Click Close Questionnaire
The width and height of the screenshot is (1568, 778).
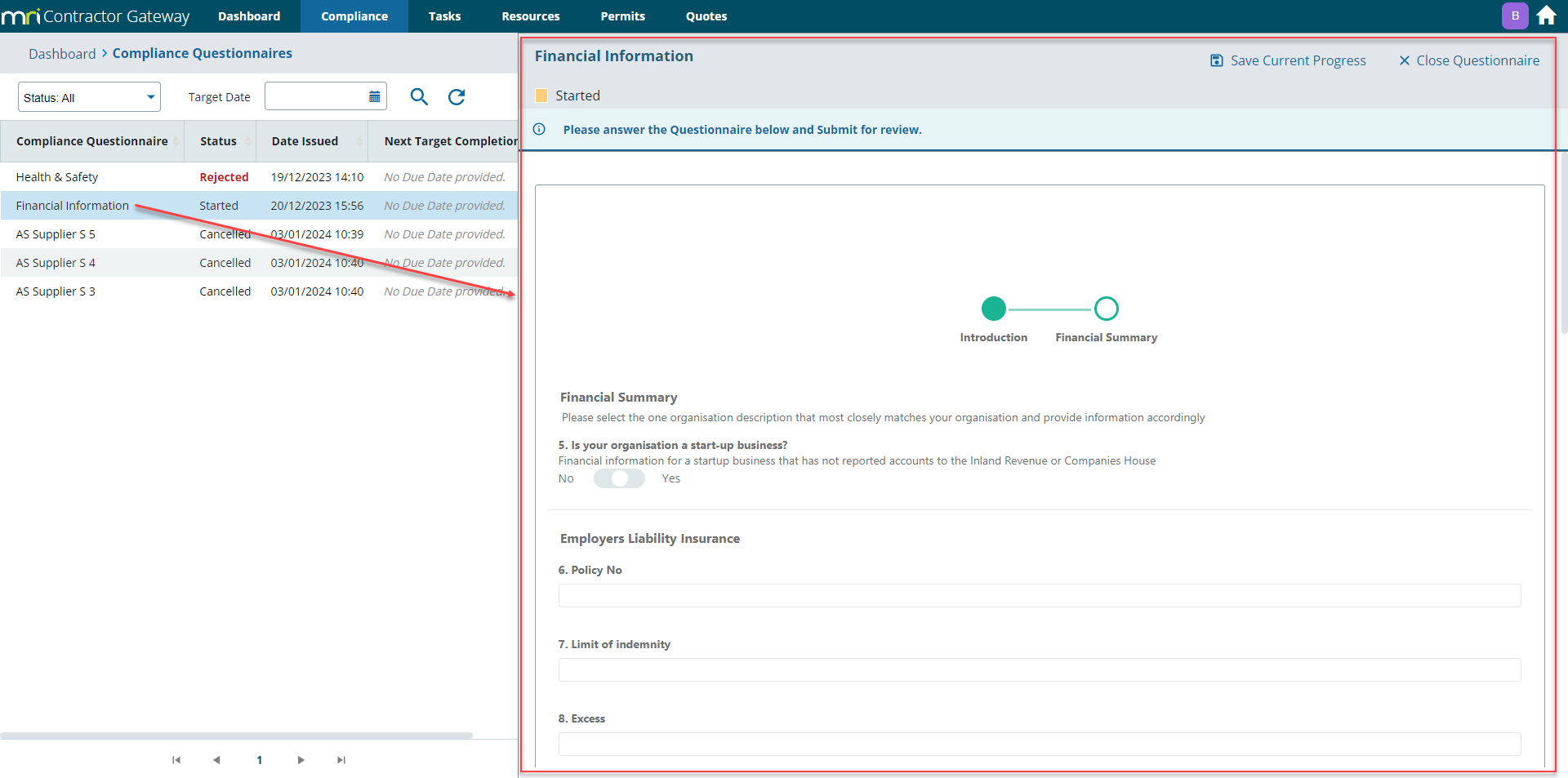1469,60
